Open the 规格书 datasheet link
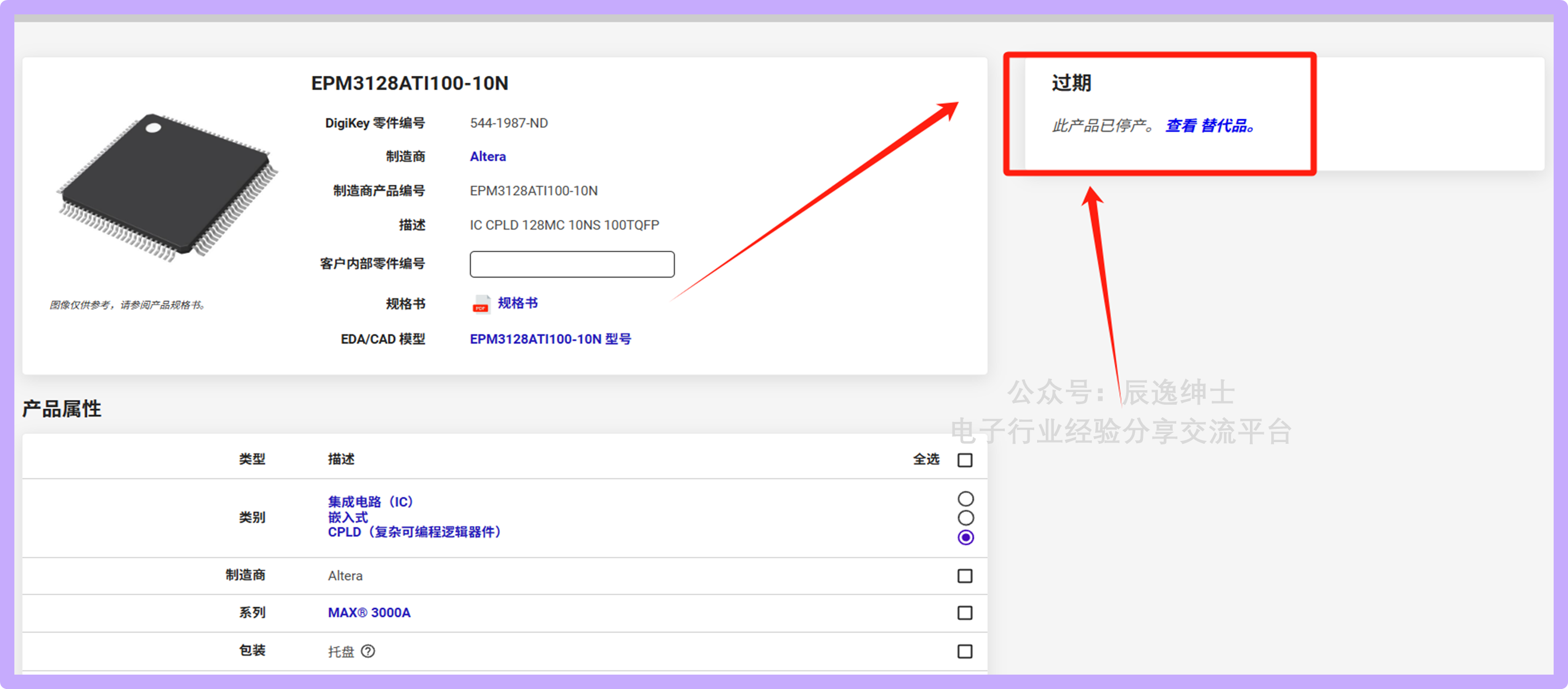Viewport: 1568px width, 689px height. pos(517,303)
